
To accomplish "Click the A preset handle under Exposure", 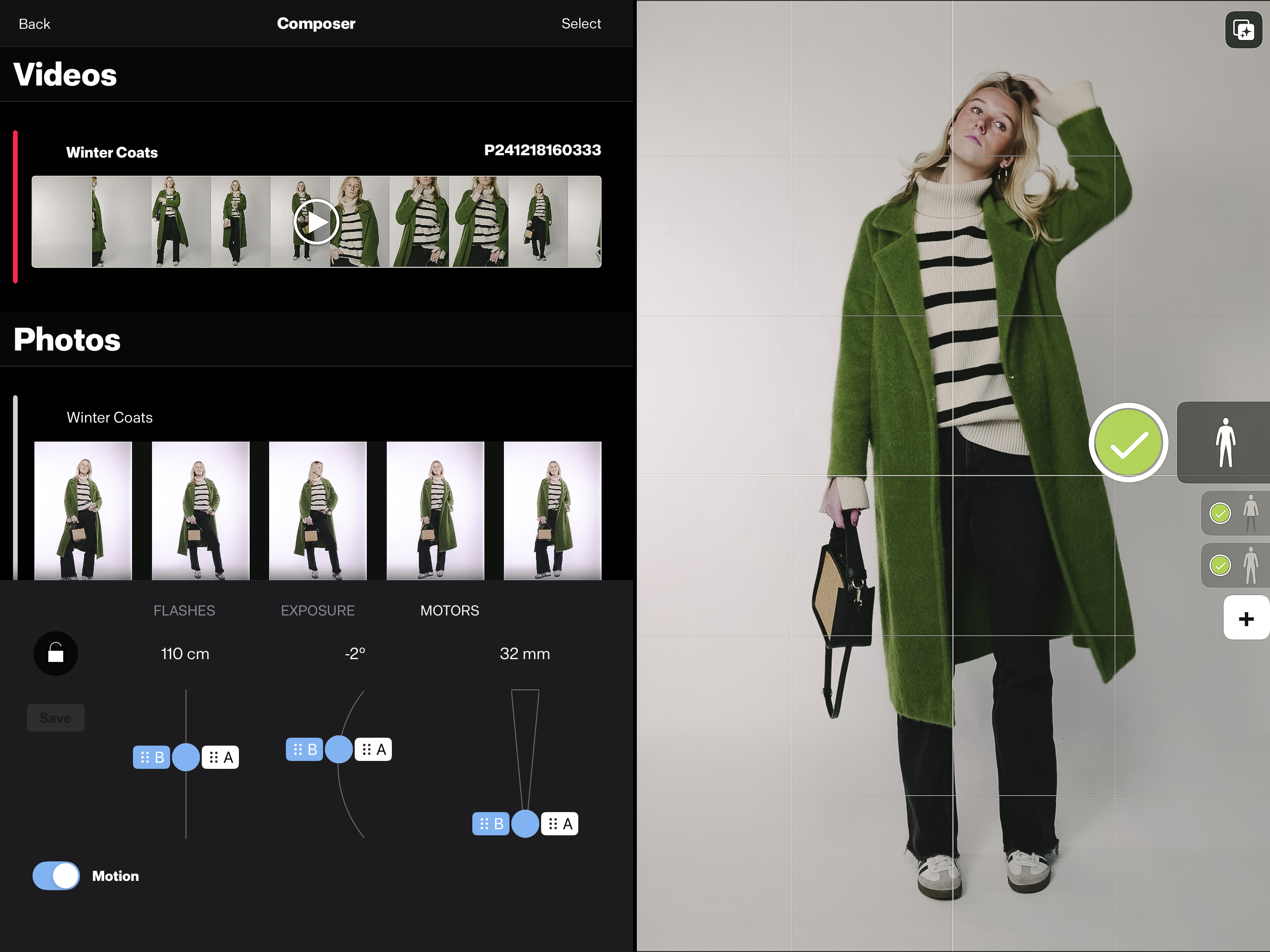I will pos(373,749).
